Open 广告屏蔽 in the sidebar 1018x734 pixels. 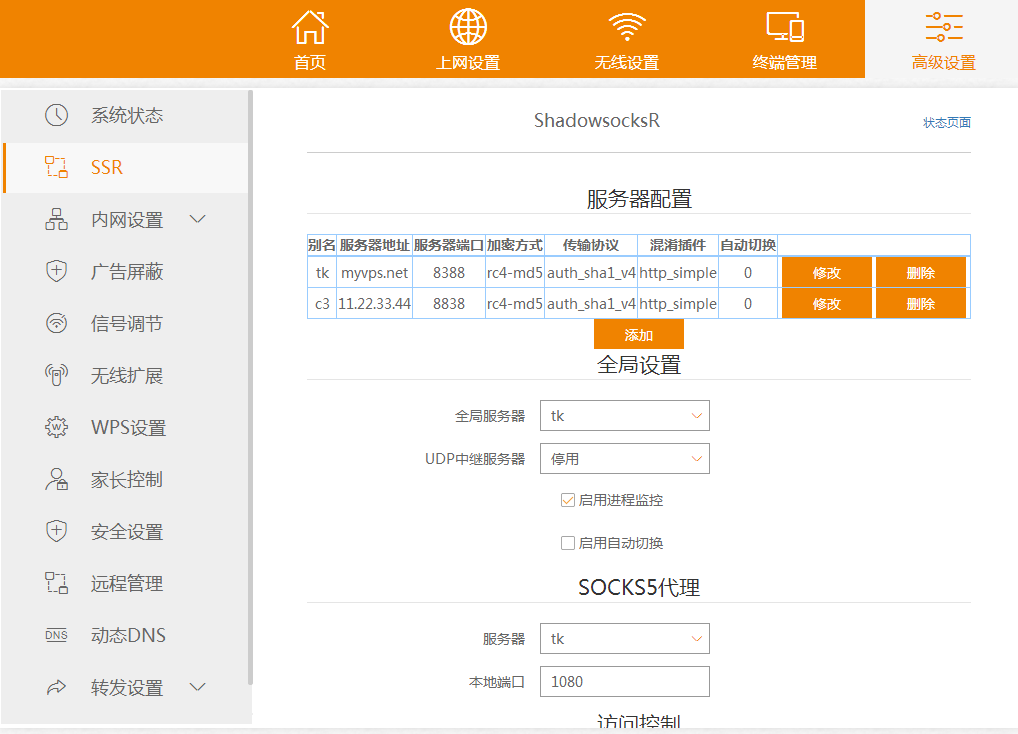[125, 271]
